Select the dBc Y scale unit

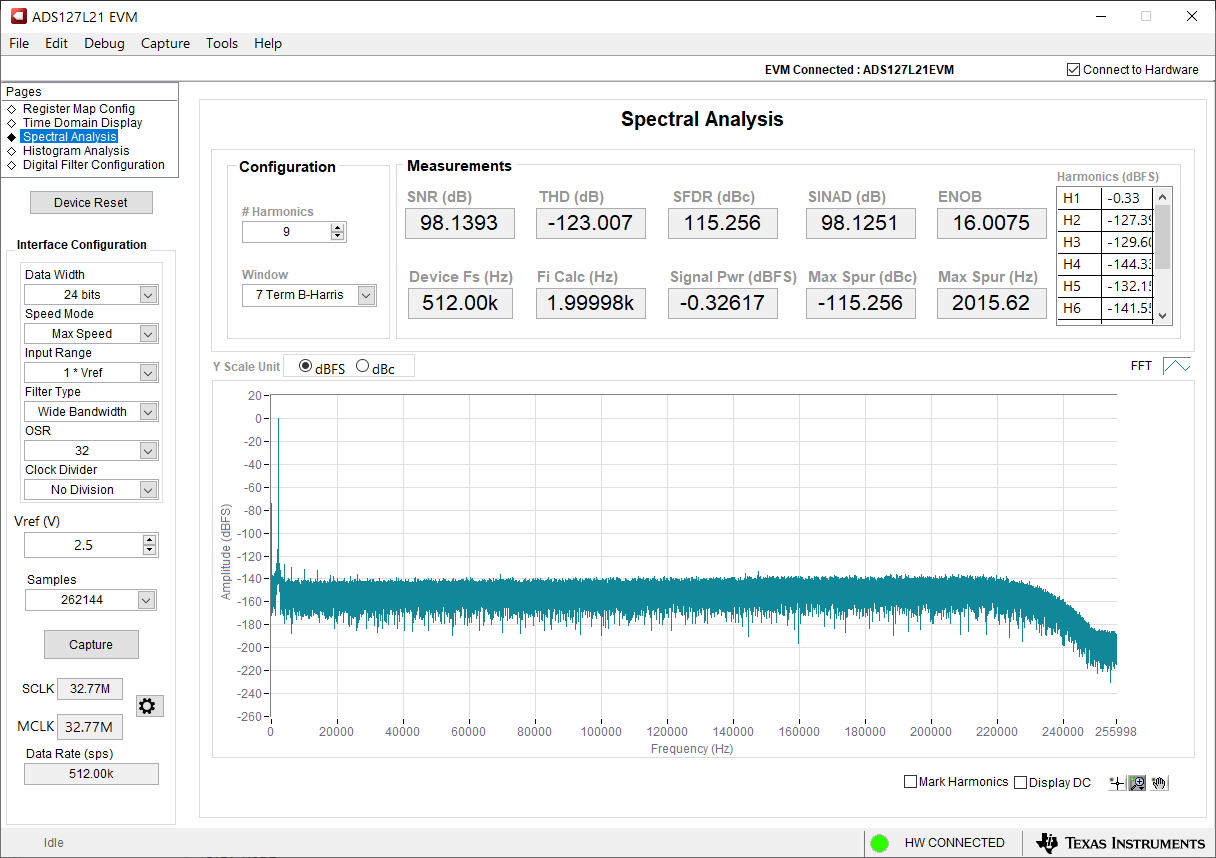(x=363, y=367)
